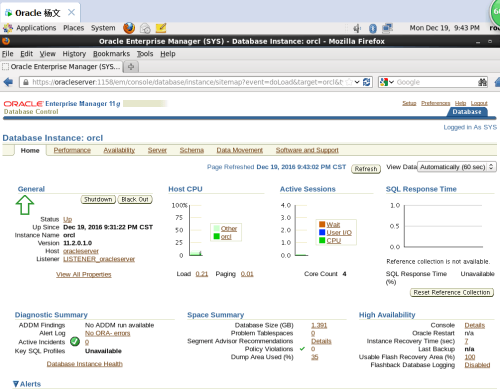Click the Flashback Logging Disabled link

[477, 365]
